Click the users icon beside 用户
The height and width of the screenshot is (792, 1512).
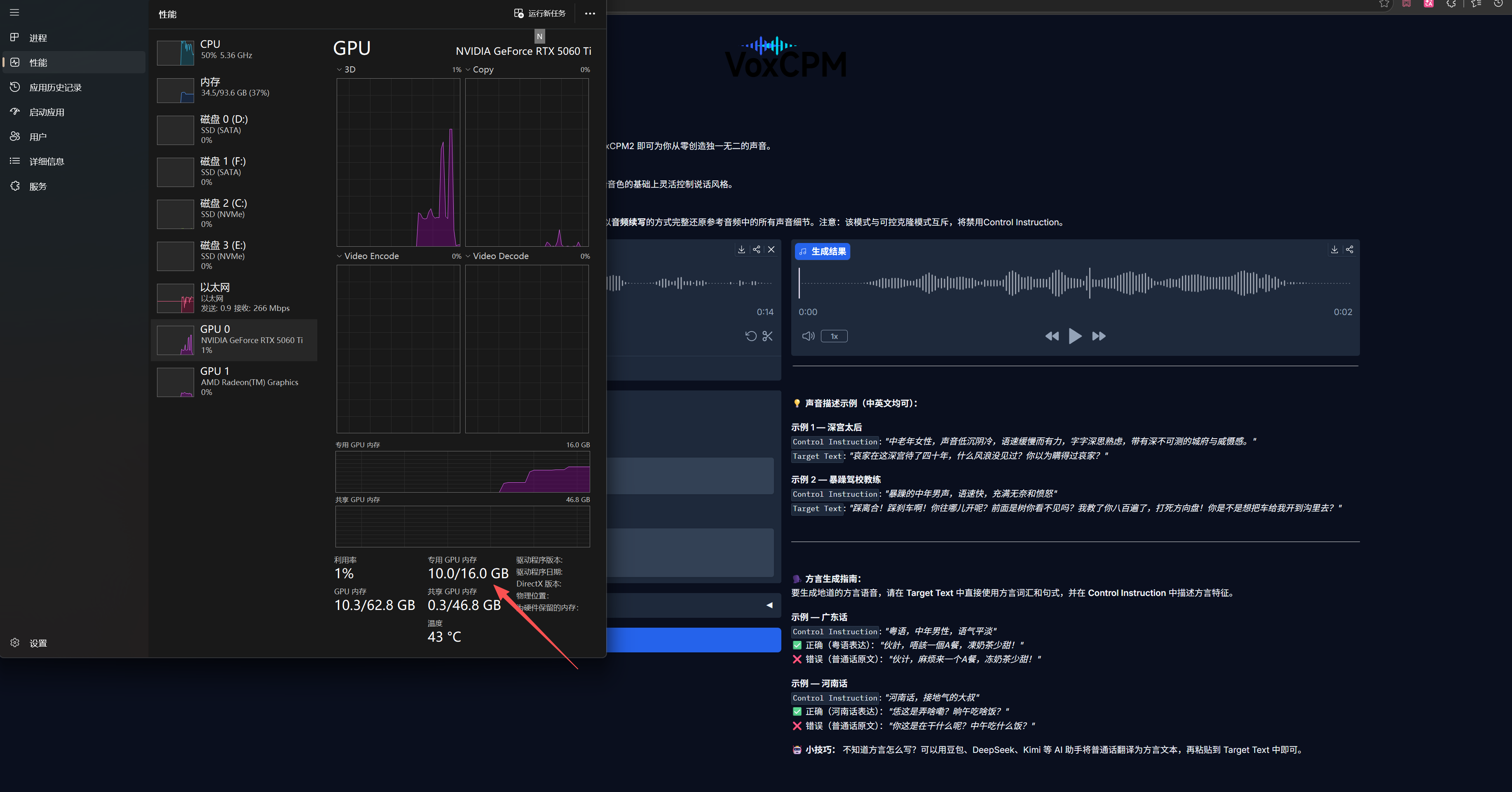[15, 136]
